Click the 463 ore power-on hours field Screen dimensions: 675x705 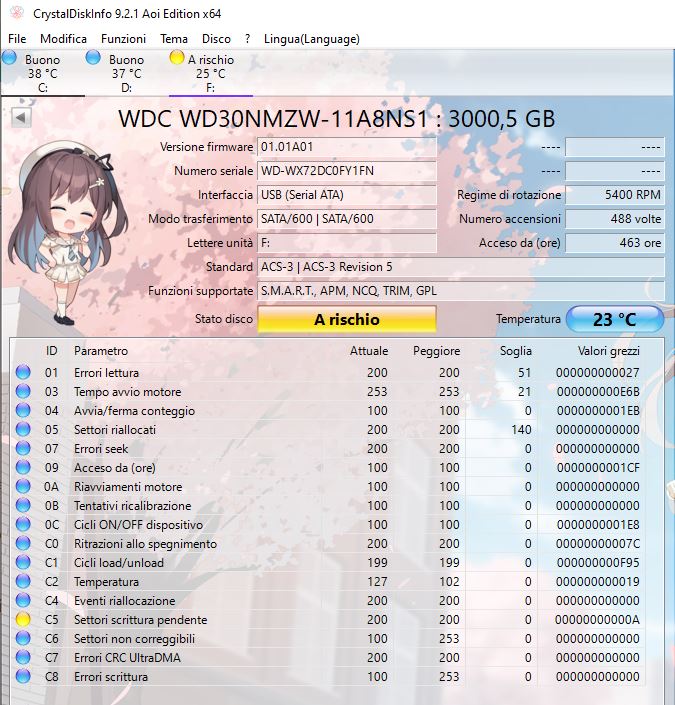click(615, 243)
